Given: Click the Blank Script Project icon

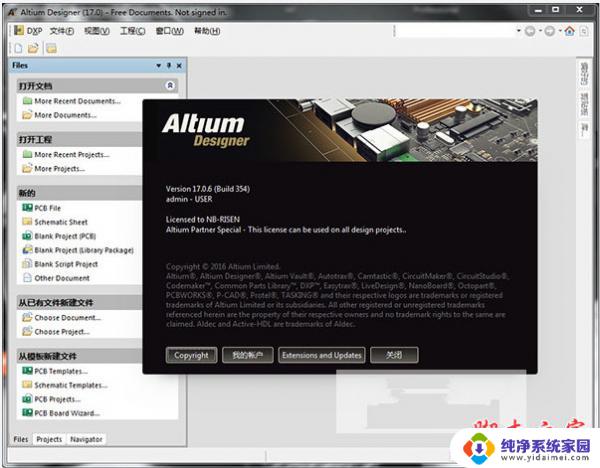Looking at the screenshot, I should pyautogui.click(x=27, y=264).
